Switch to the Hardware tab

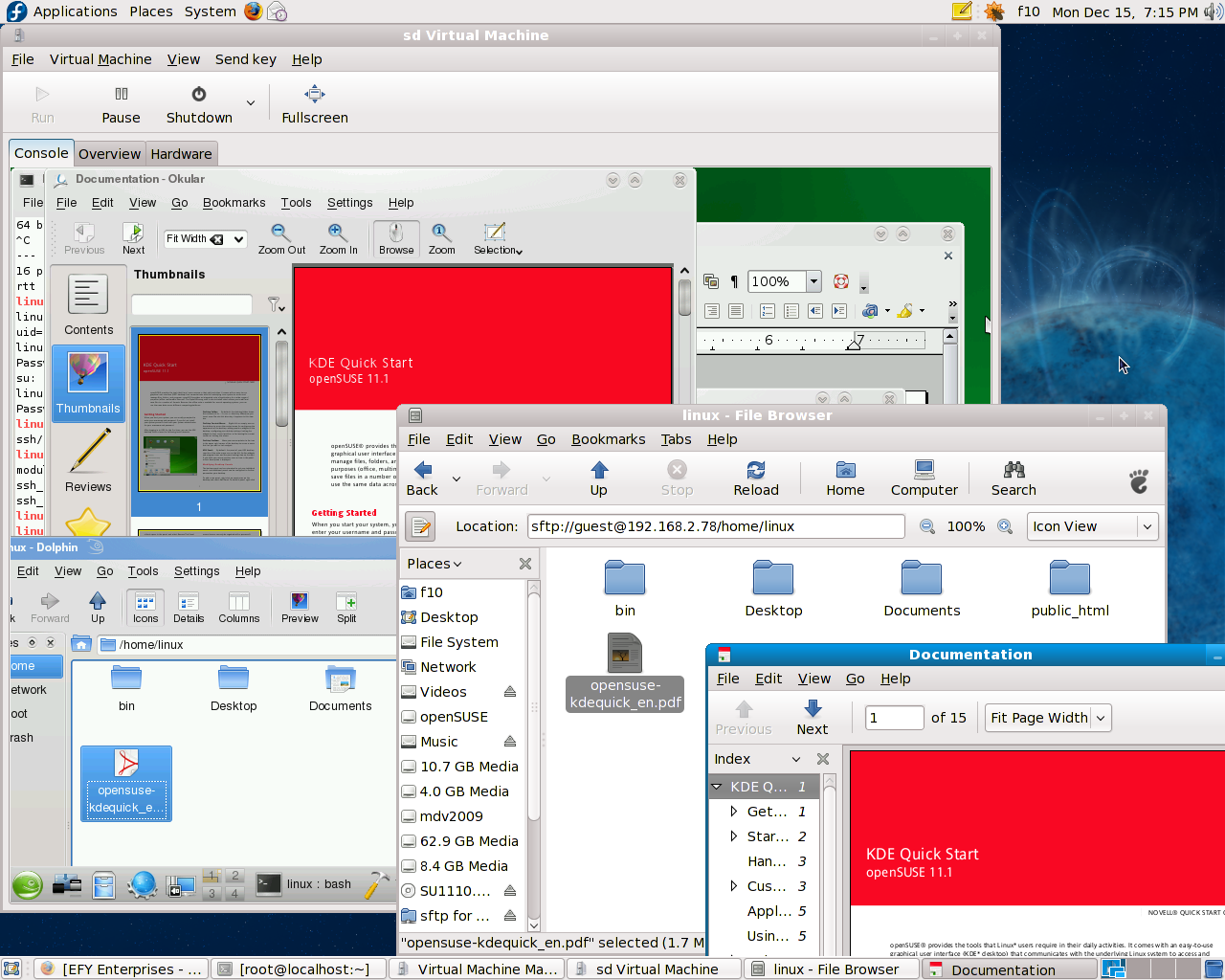click(x=181, y=154)
